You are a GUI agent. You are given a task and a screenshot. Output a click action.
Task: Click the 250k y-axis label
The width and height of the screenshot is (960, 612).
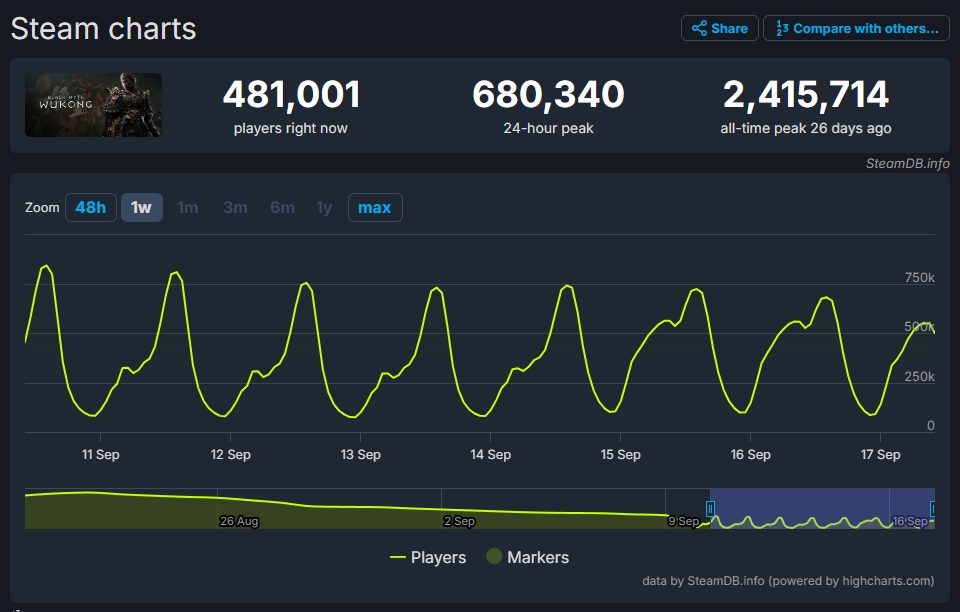[920, 377]
